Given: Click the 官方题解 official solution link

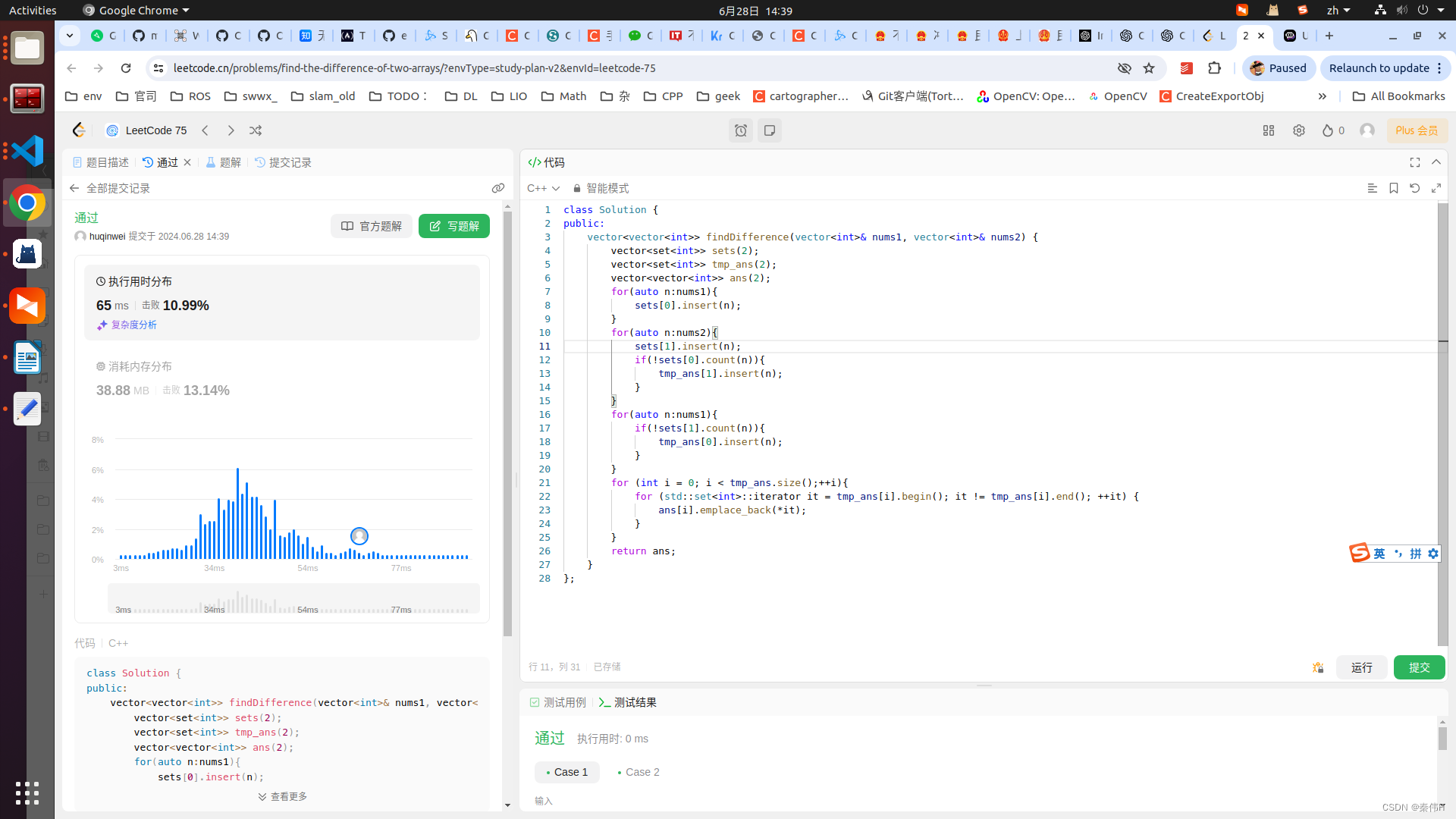Looking at the screenshot, I should click(371, 225).
